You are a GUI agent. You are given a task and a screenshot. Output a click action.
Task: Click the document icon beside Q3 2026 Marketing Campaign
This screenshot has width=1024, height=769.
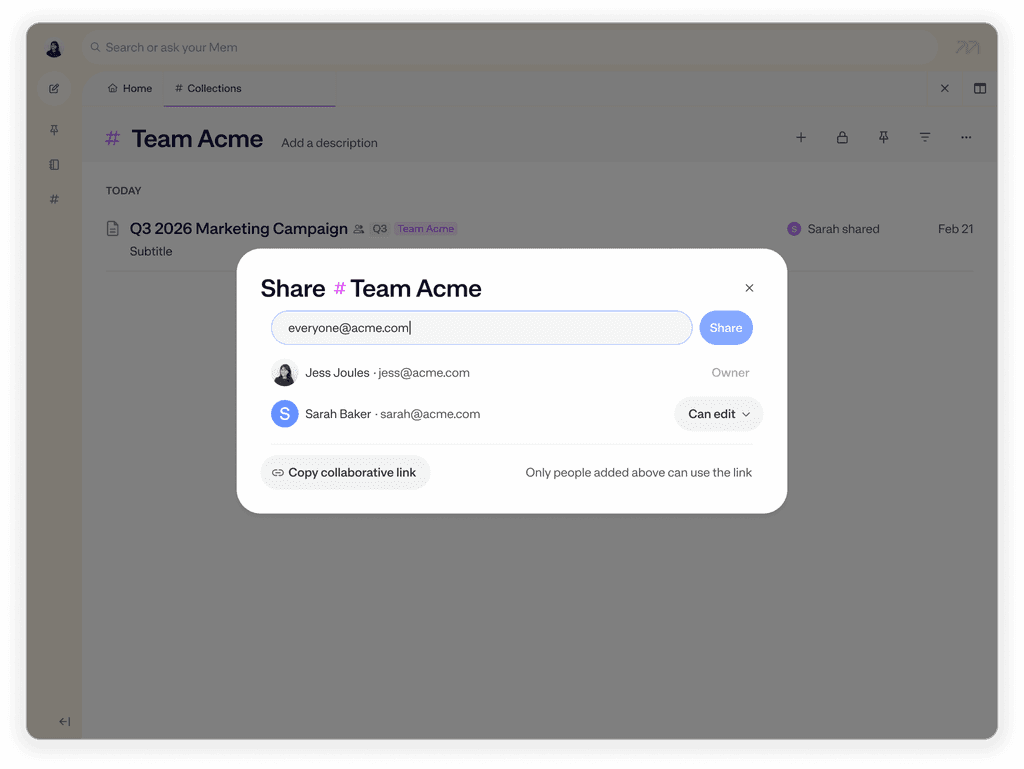point(113,228)
